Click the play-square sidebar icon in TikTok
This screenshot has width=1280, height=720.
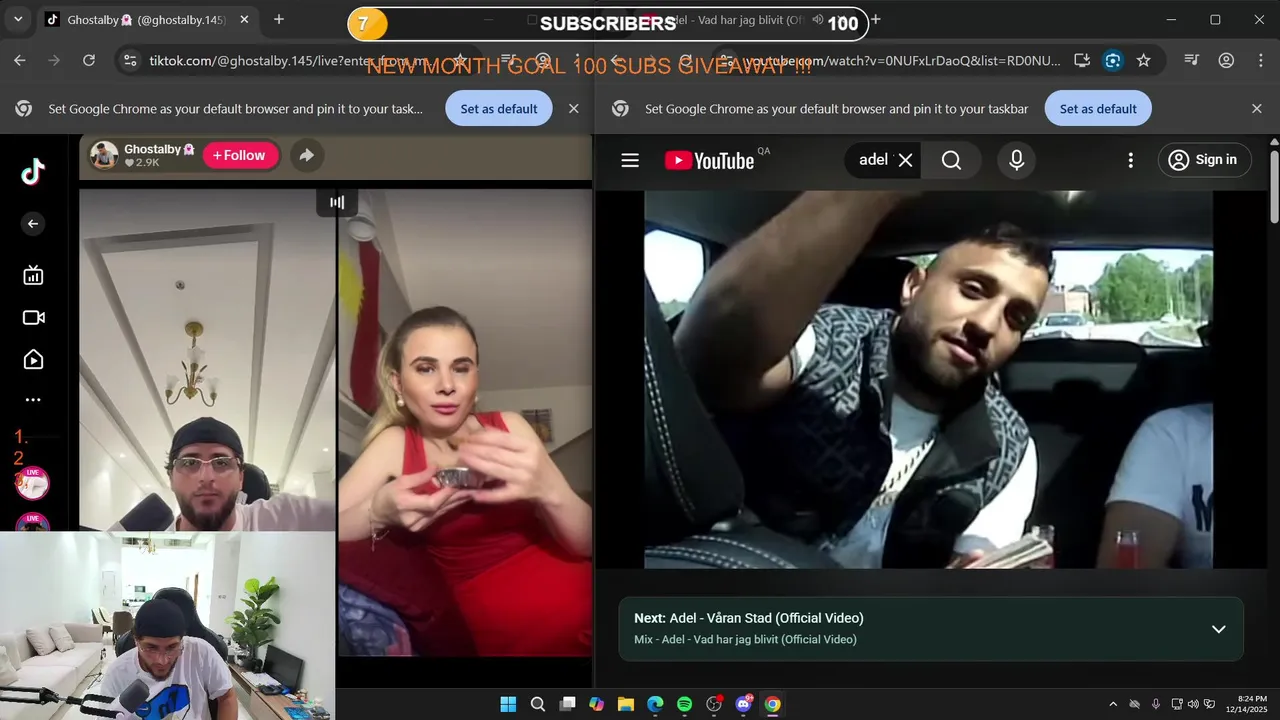(x=33, y=360)
